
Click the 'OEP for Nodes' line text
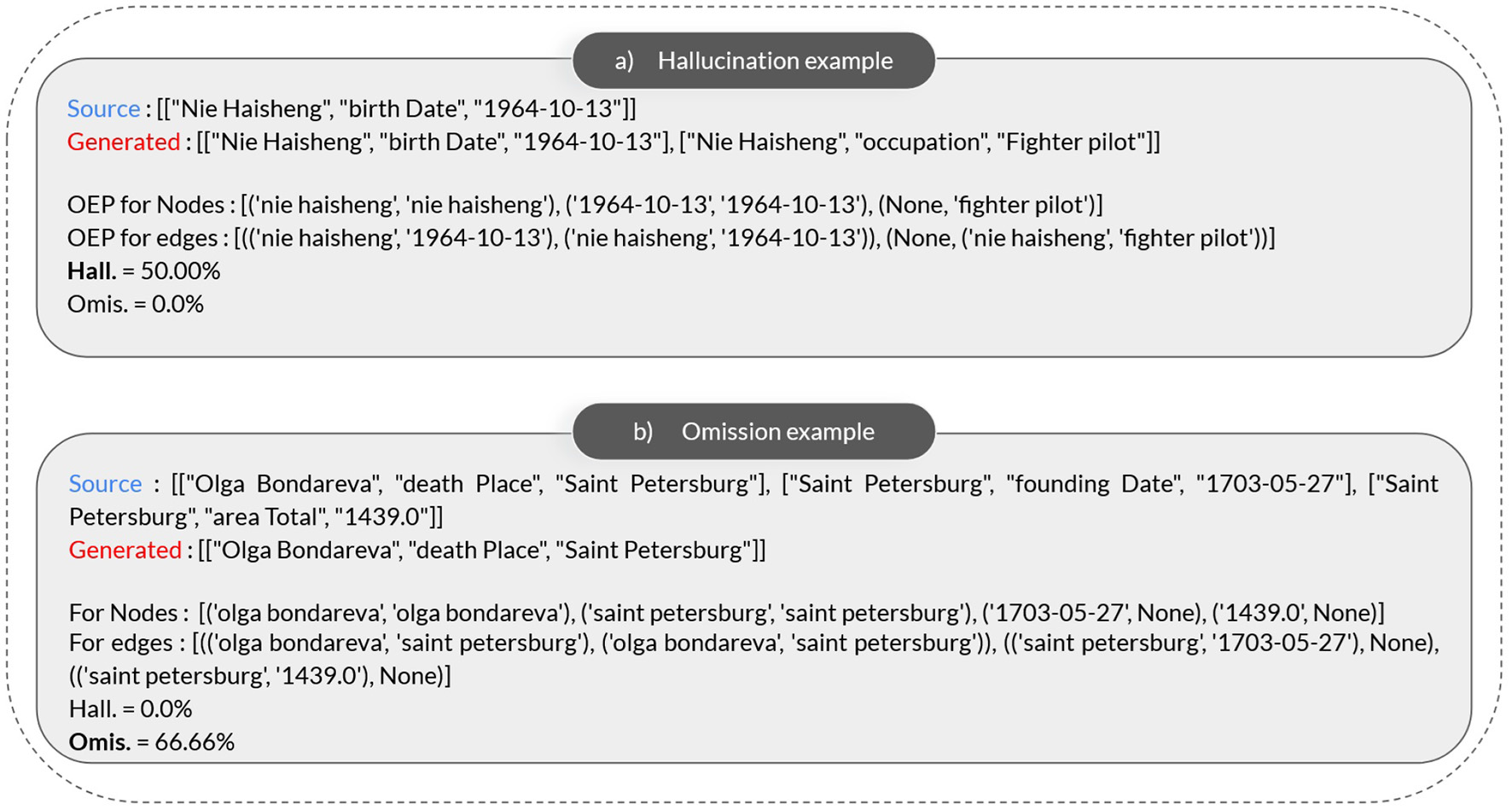pyautogui.click(x=145, y=205)
